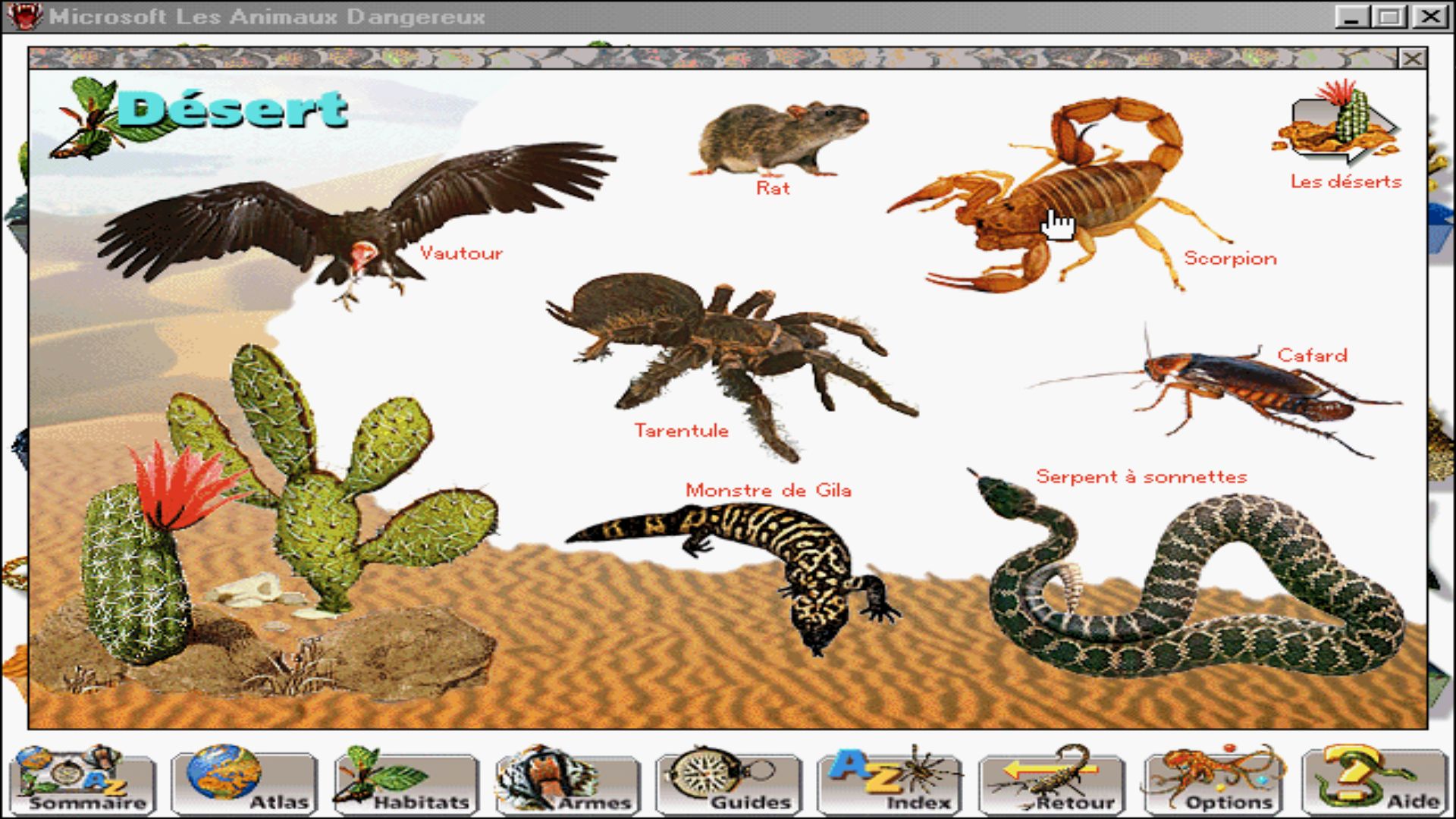Screen dimensions: 1456x819
Task: Click the rat picture
Action: (x=781, y=138)
